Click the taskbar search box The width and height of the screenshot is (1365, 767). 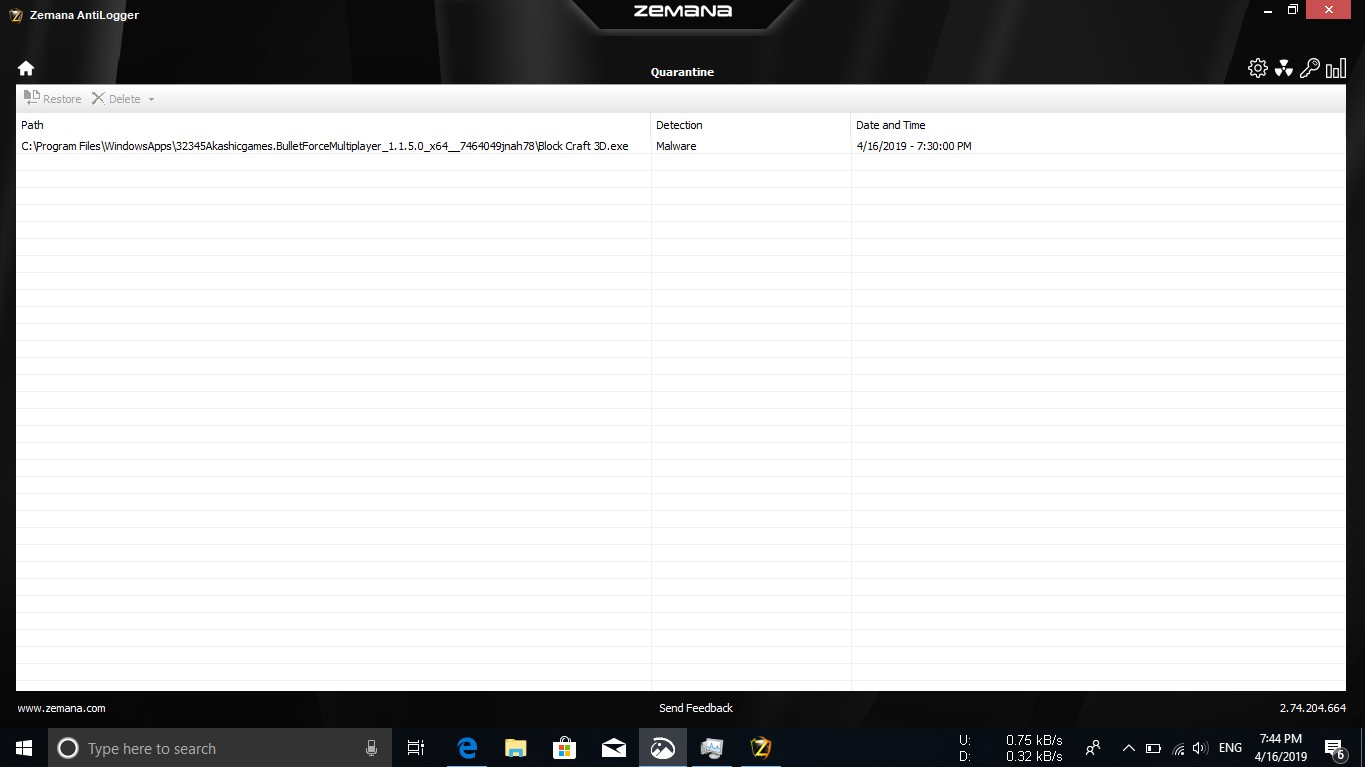click(220, 748)
